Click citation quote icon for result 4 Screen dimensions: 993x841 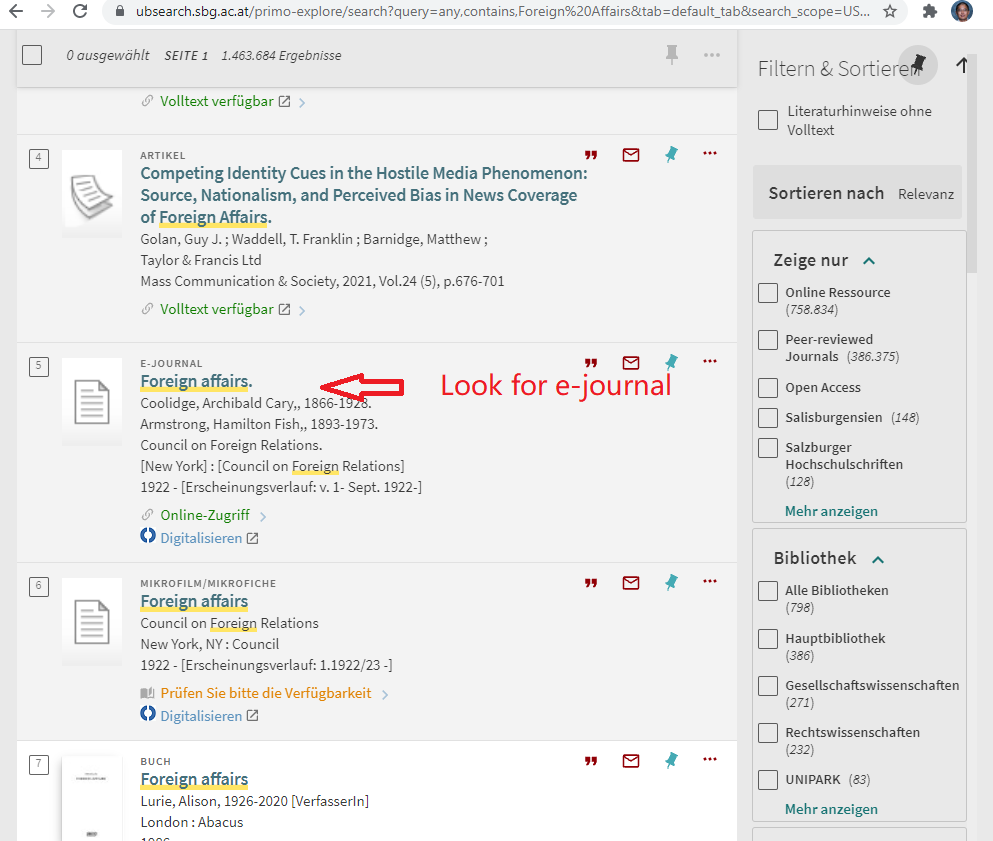click(591, 155)
